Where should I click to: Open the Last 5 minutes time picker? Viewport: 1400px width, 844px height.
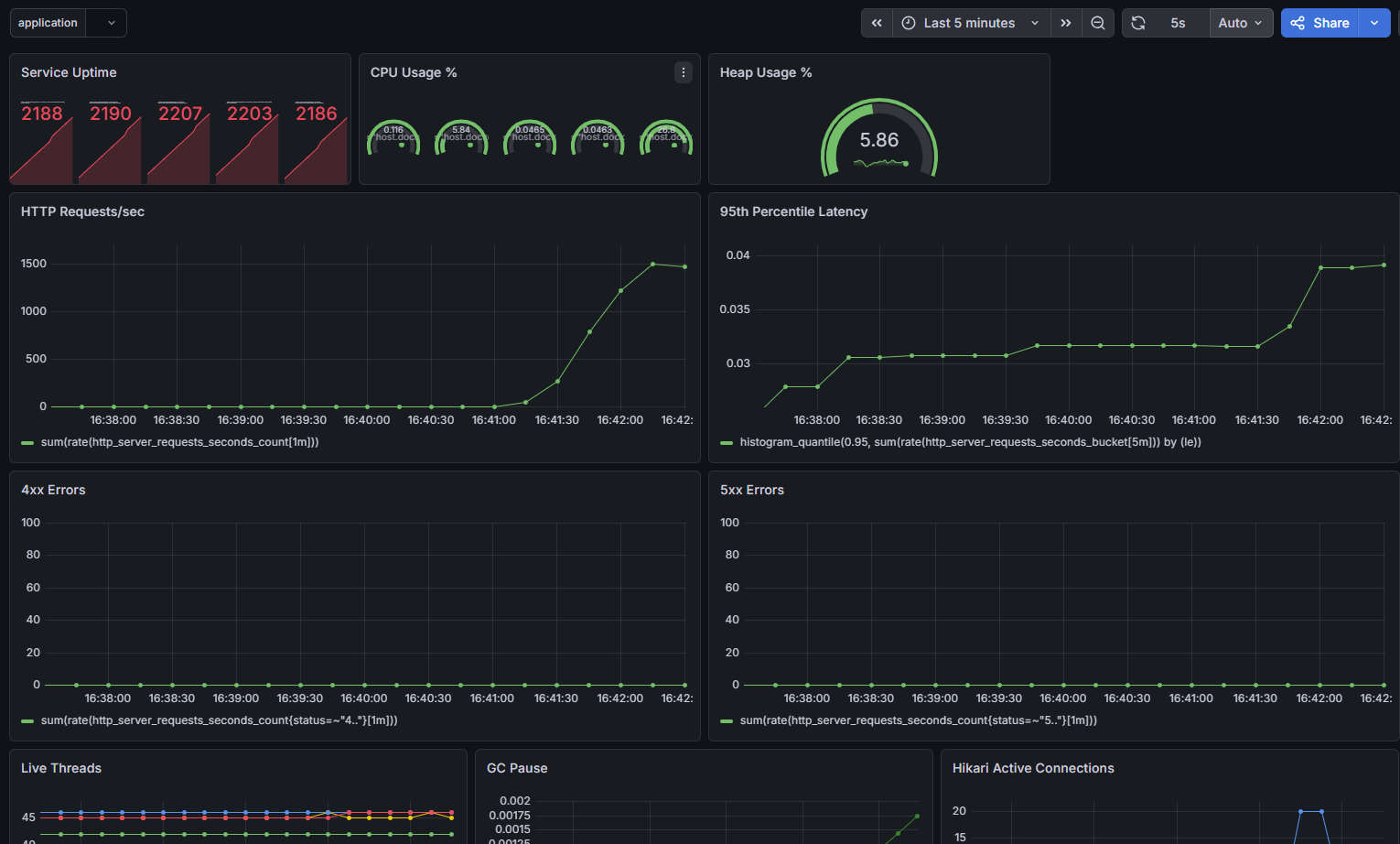click(x=970, y=23)
